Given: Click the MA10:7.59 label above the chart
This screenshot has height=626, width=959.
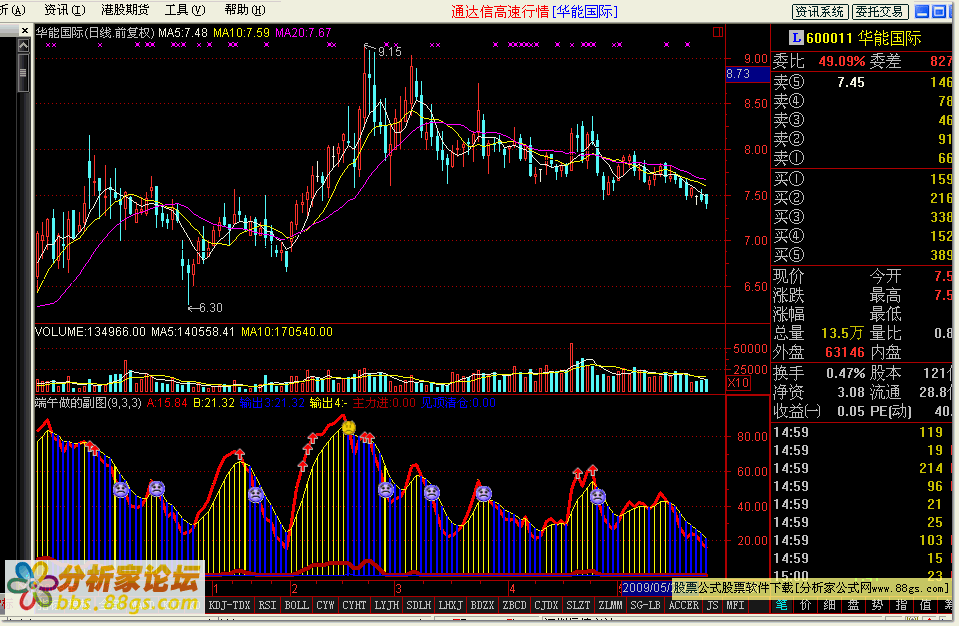Looking at the screenshot, I should [x=241, y=32].
